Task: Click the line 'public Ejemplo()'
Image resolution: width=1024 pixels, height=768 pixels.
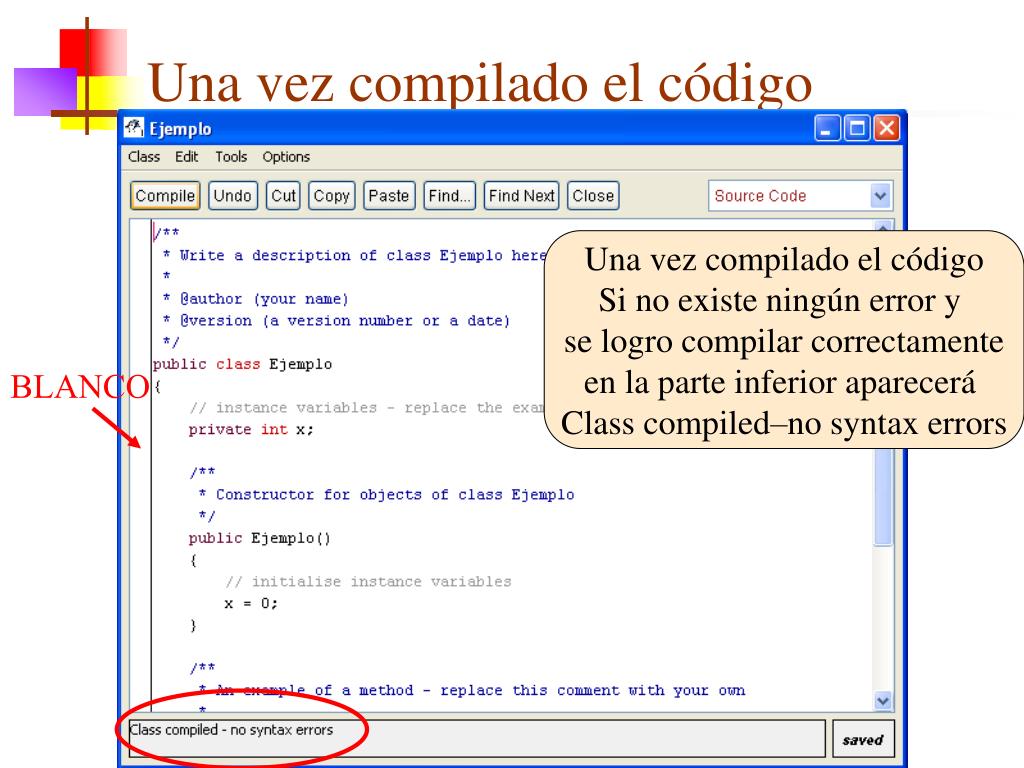Action: click(259, 538)
